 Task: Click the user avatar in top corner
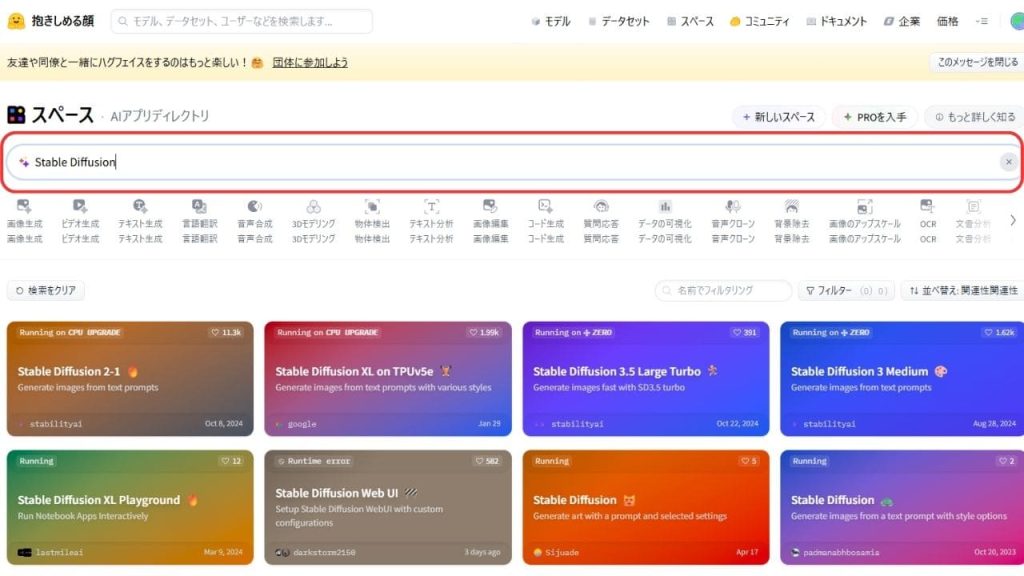click(x=1017, y=21)
